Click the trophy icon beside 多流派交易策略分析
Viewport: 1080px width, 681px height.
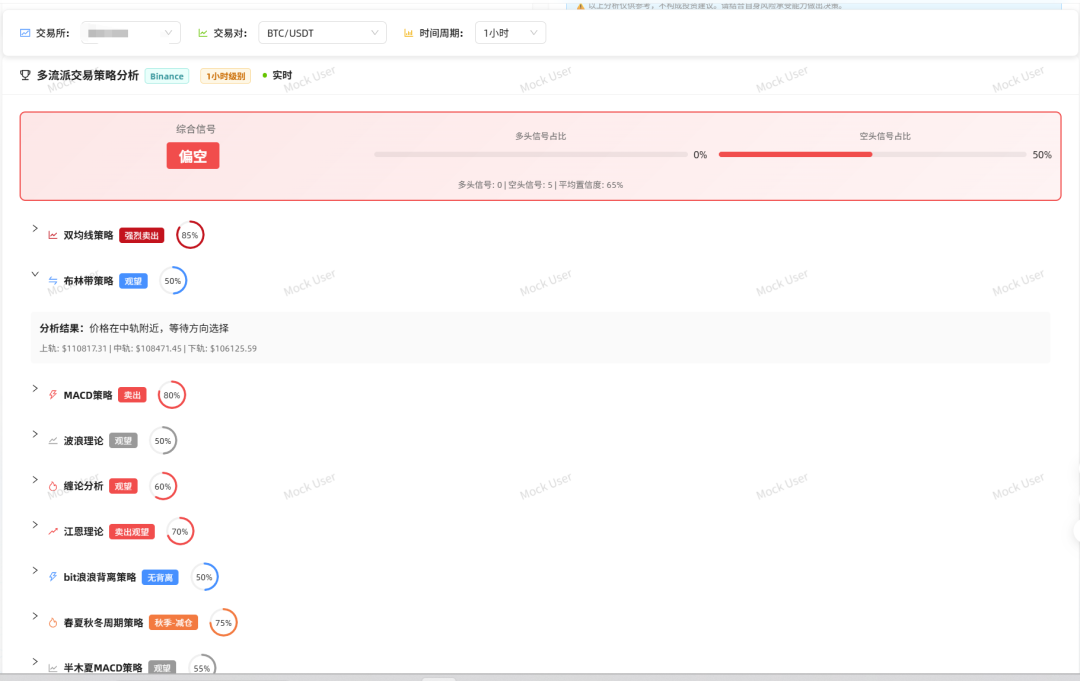[25, 76]
